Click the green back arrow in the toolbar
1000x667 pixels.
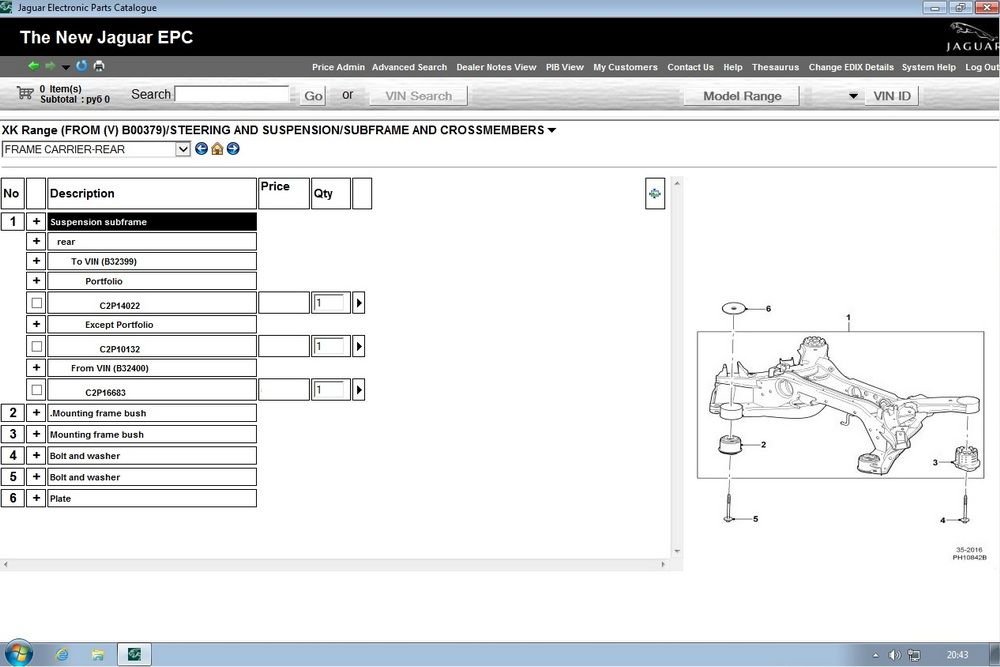pos(34,67)
